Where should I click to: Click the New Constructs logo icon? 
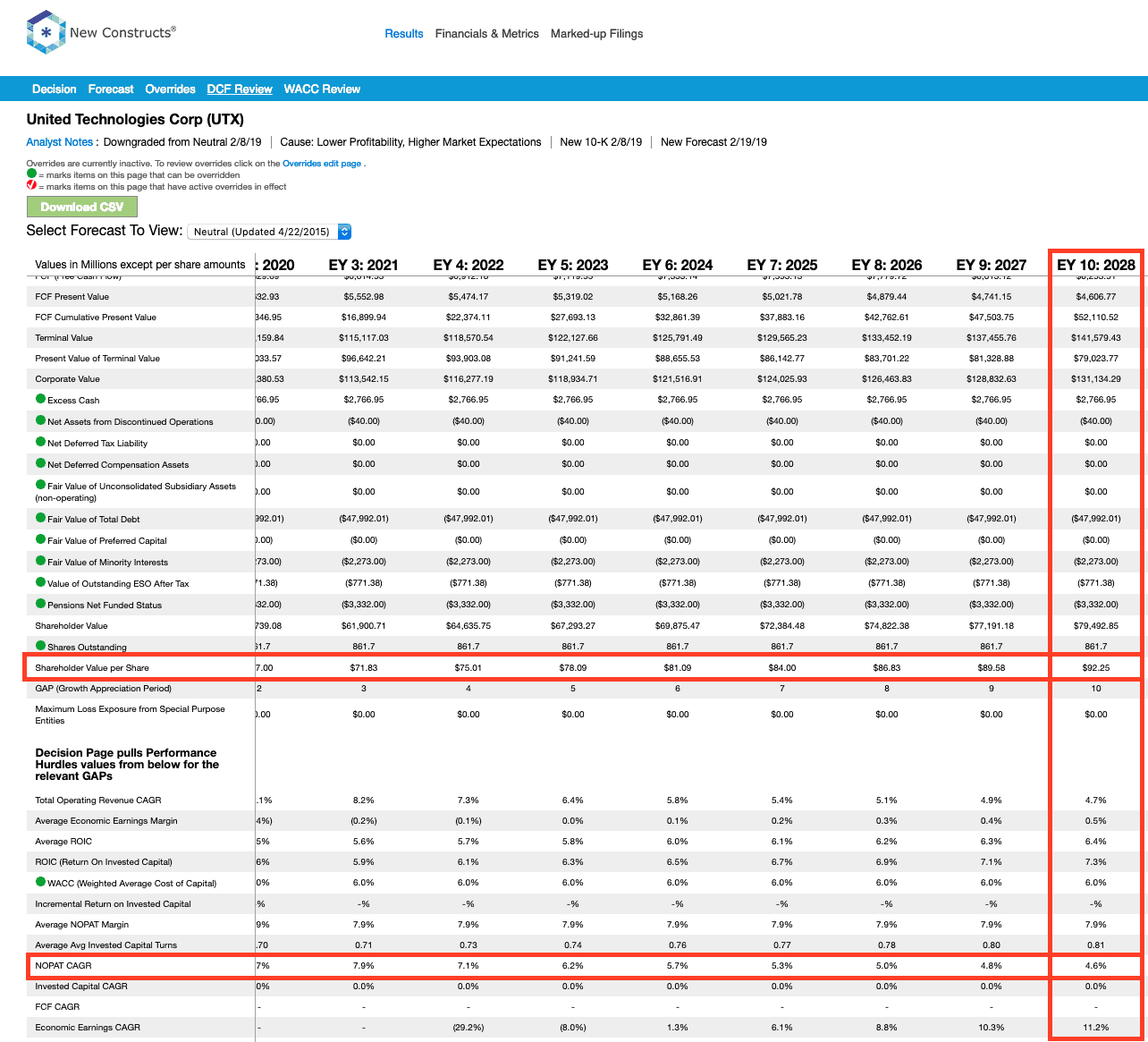tap(46, 32)
